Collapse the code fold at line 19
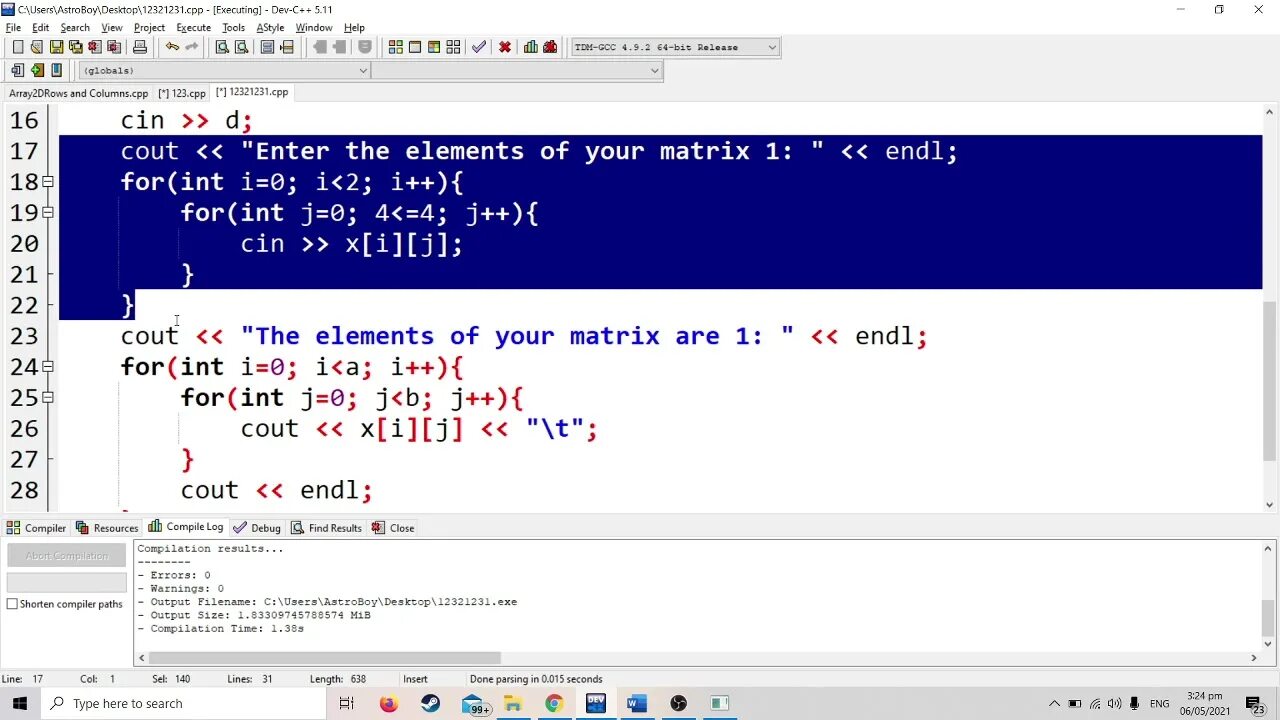Image resolution: width=1280 pixels, height=720 pixels. coord(48,213)
